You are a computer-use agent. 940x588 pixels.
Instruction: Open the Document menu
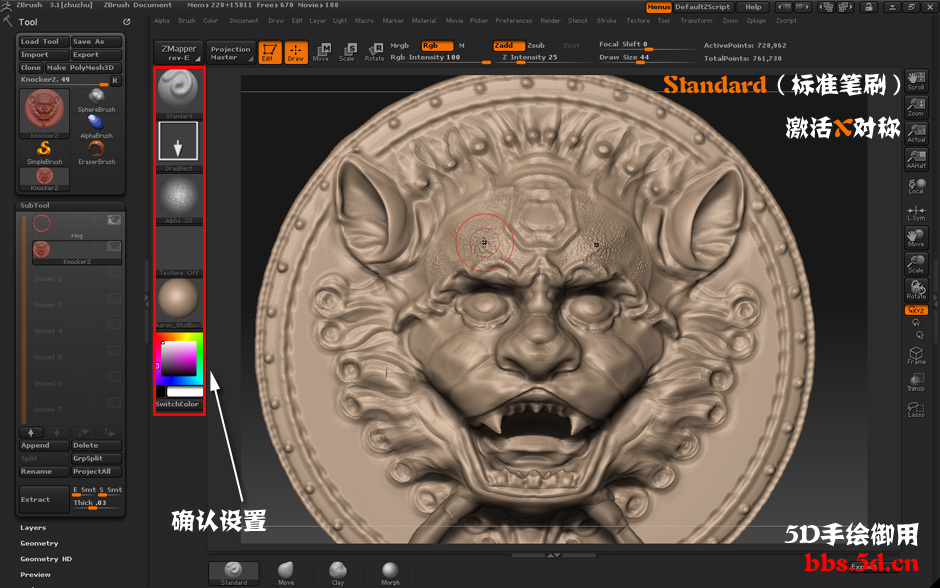[244, 20]
